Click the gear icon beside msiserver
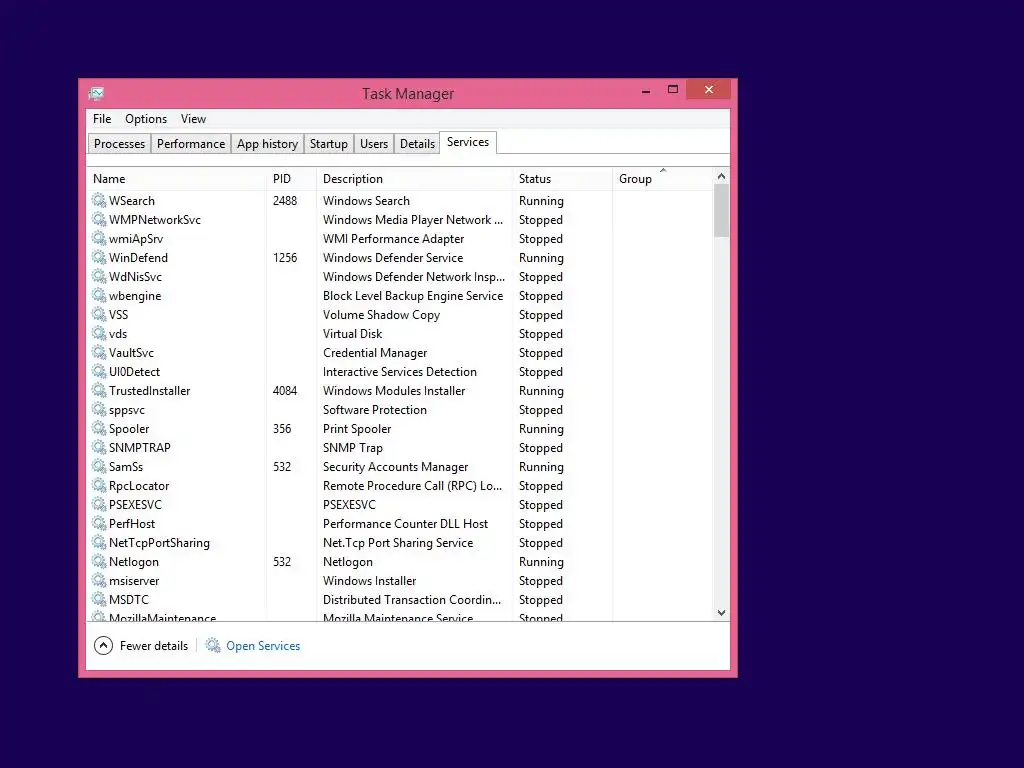The image size is (1024, 768). point(99,579)
